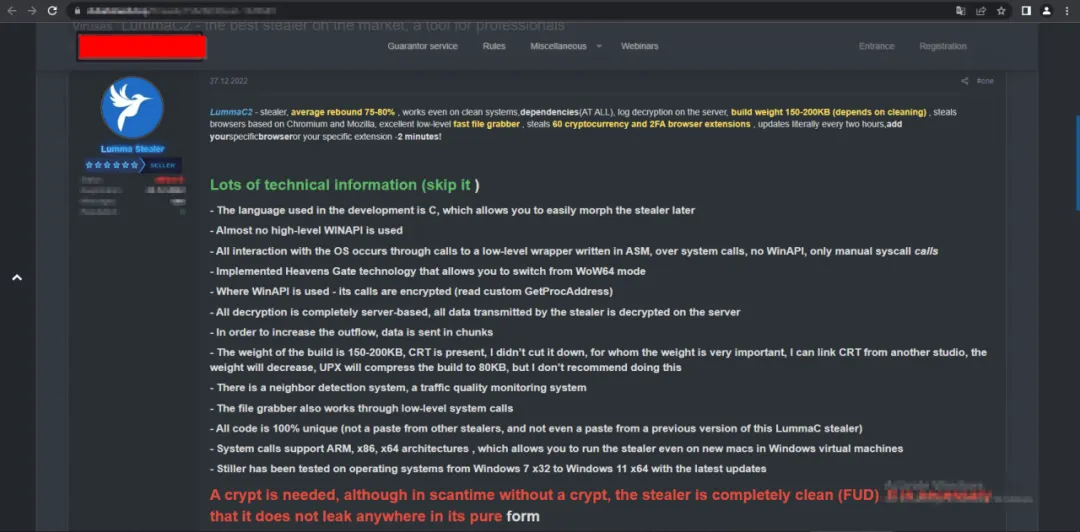Image resolution: width=1080 pixels, height=532 pixels.
Task: Expand the left side panel chevron
Action: (x=16, y=278)
